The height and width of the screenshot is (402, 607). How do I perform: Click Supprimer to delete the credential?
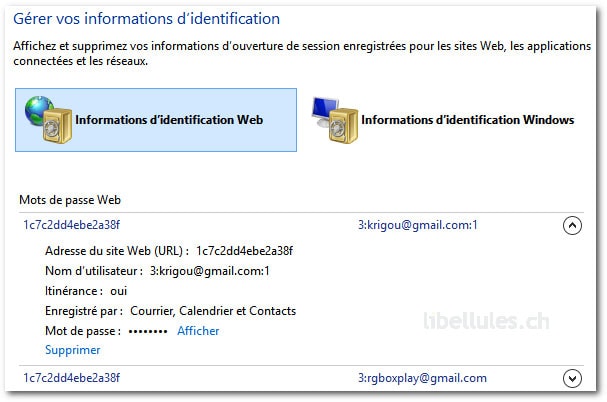point(73,350)
